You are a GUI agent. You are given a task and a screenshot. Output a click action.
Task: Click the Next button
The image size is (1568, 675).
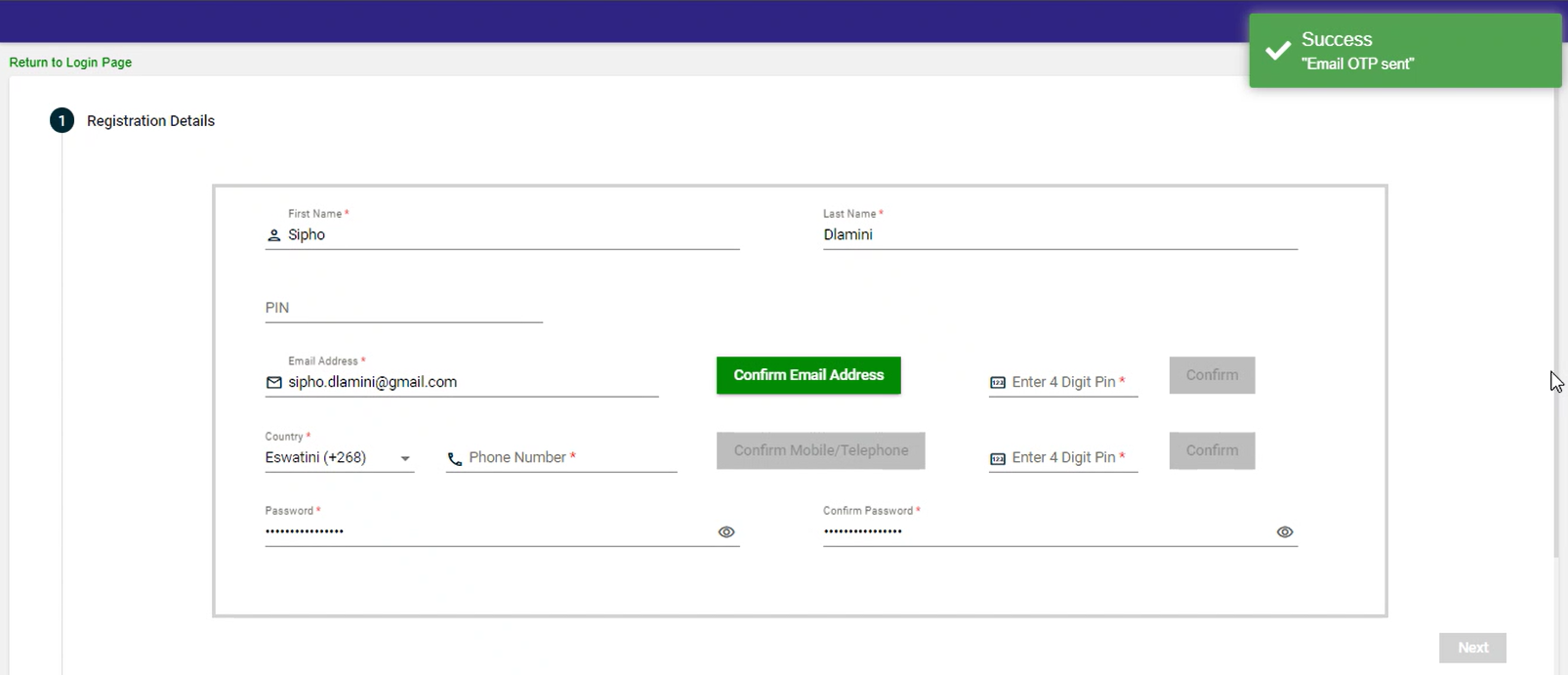coord(1471,648)
